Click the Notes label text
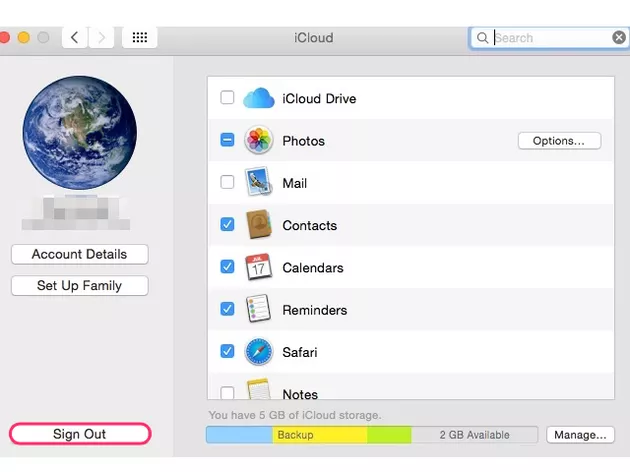This screenshot has height=472, width=630. click(300, 394)
